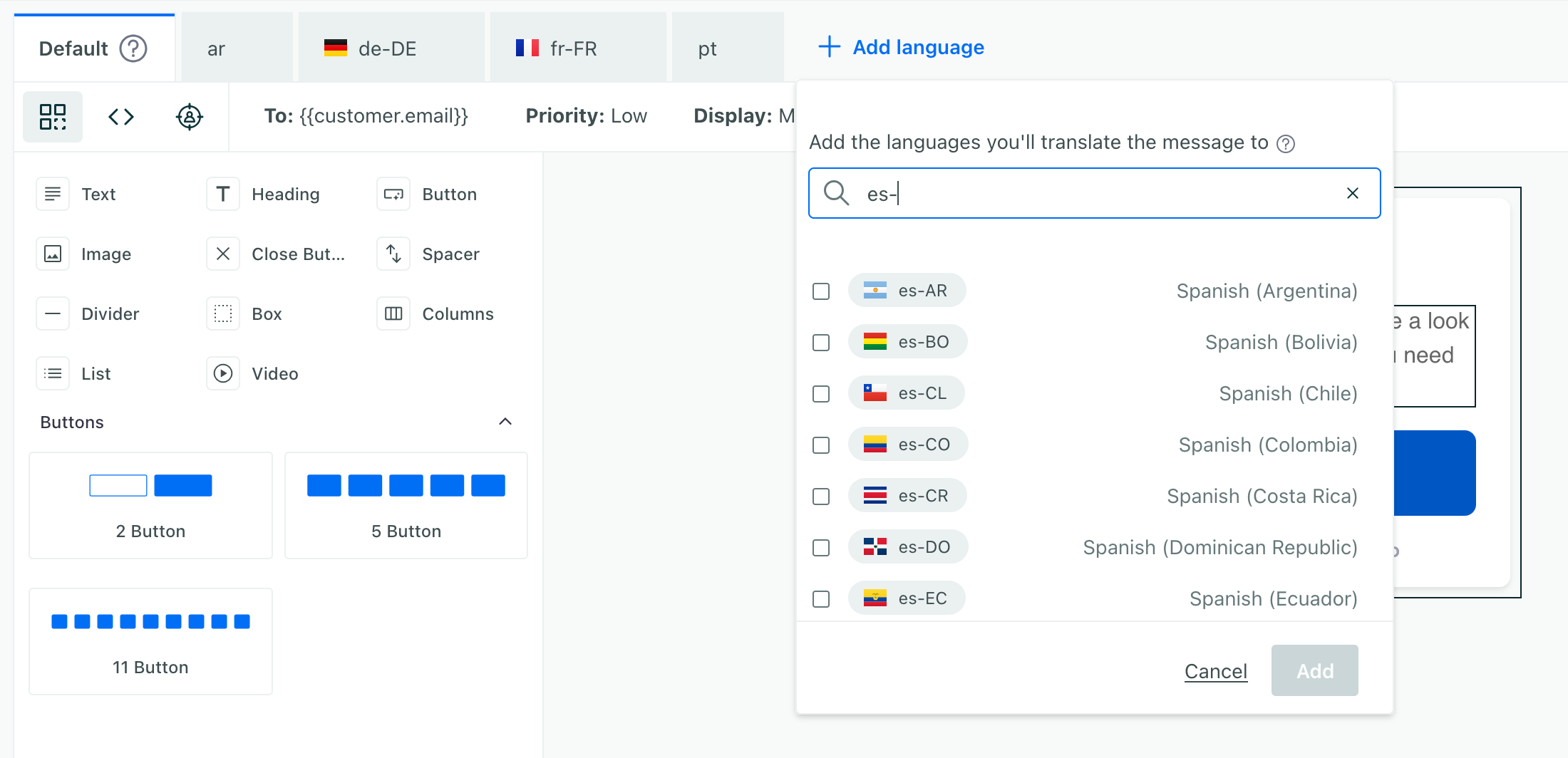The width and height of the screenshot is (1568, 758).
Task: Select the 5 Button layout thumbnail
Action: 406,505
